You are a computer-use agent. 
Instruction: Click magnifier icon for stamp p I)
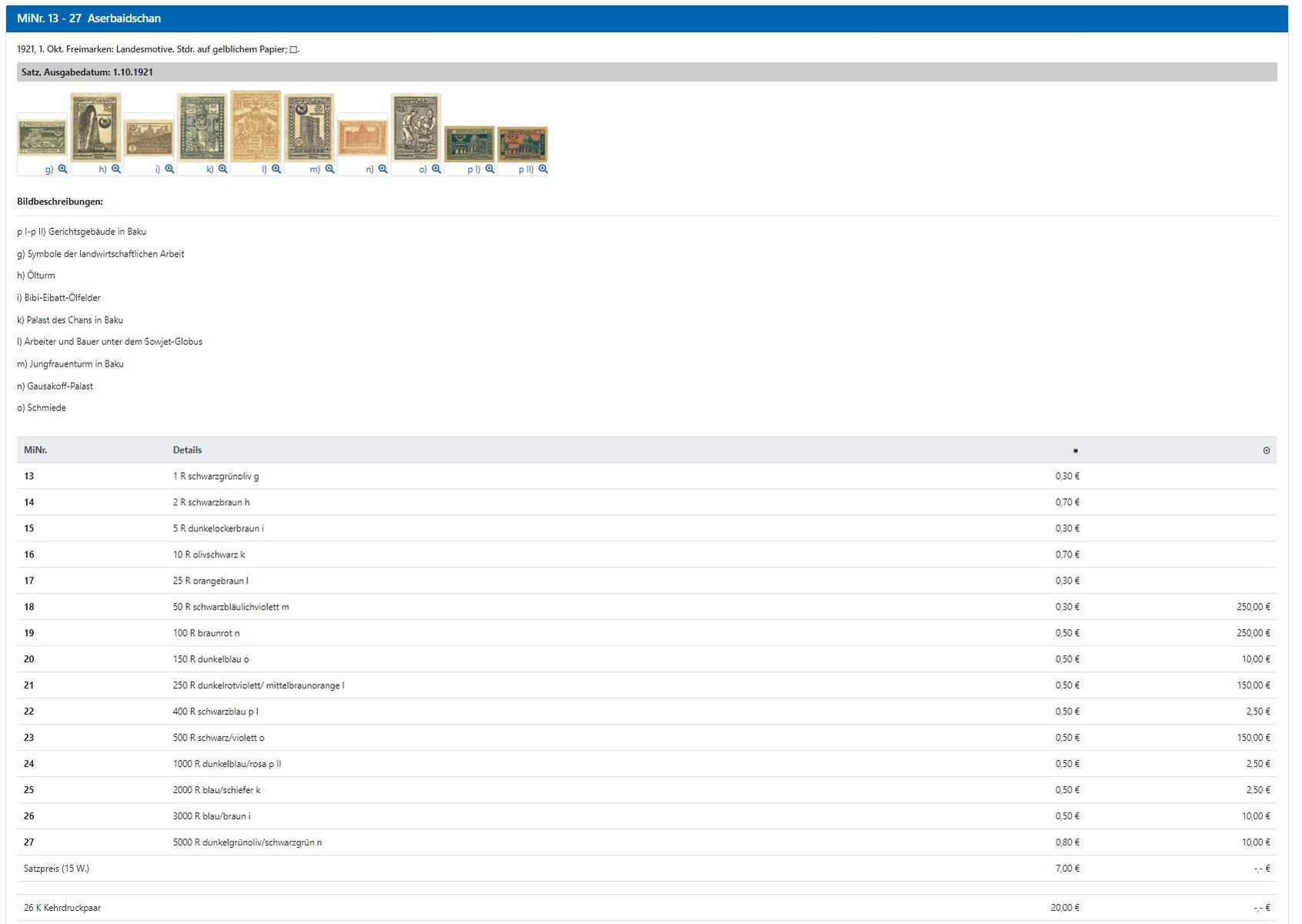pos(490,169)
